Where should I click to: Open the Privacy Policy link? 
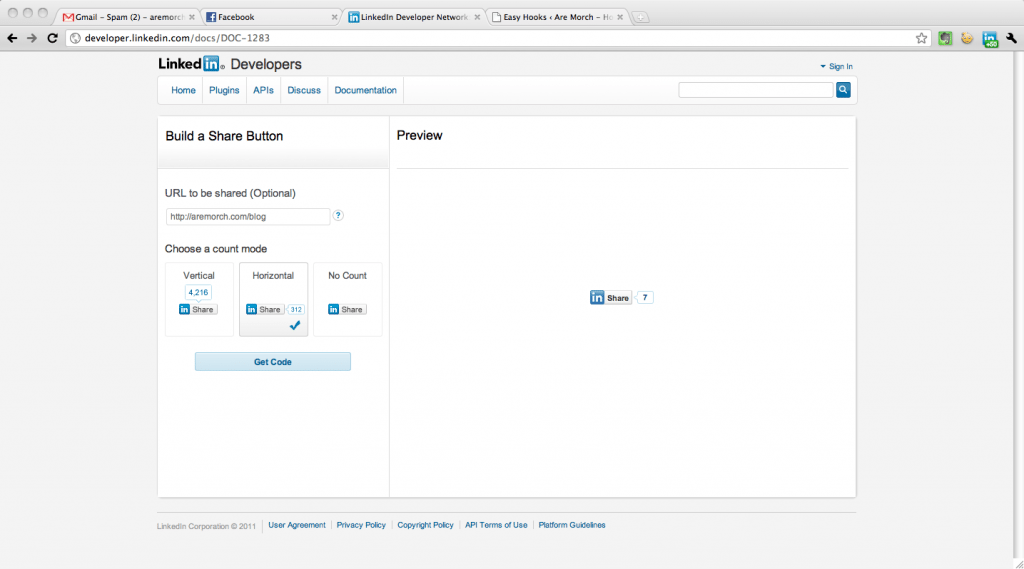(361, 525)
